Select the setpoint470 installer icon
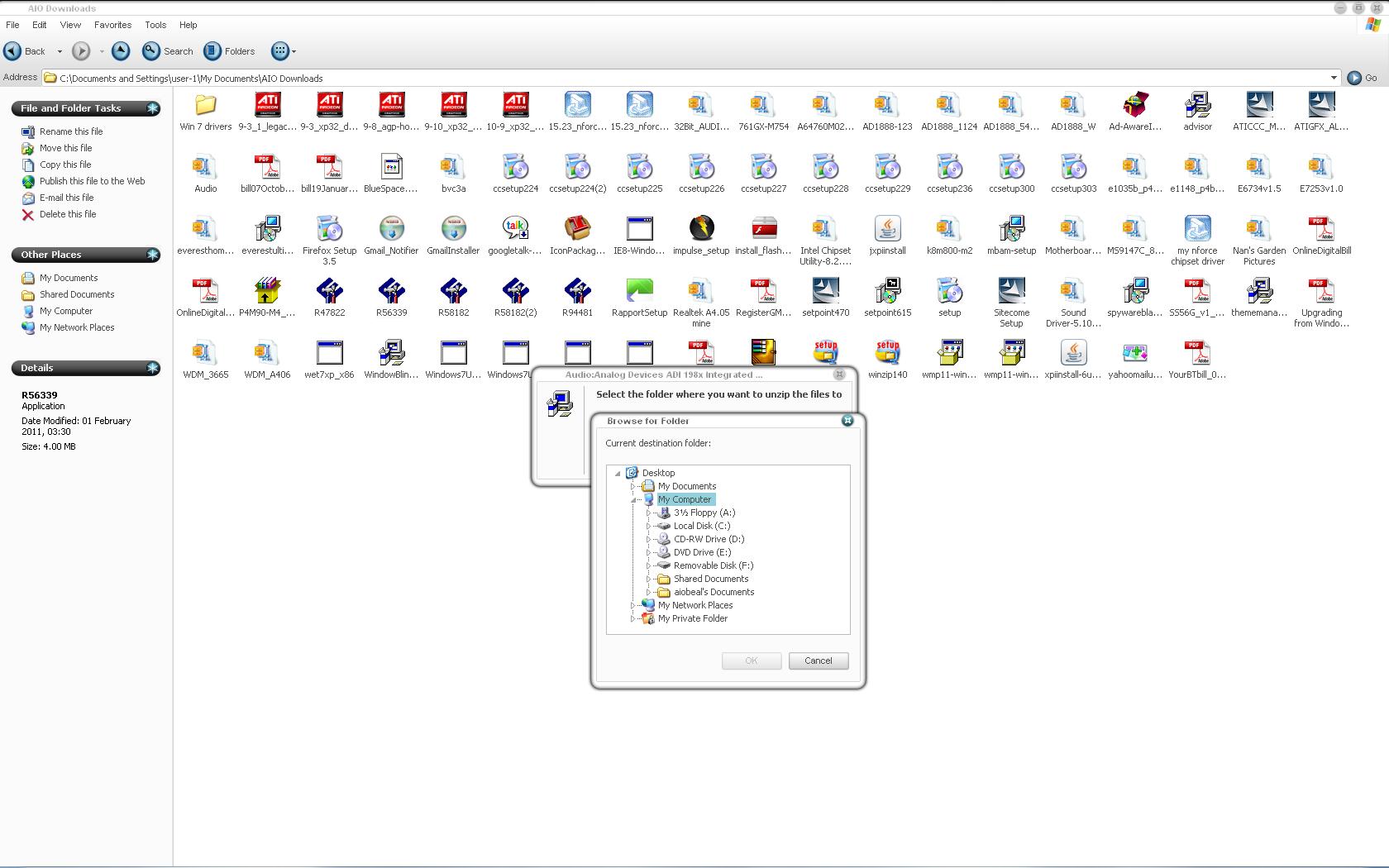Viewport: 1389px width, 868px height. [826, 291]
